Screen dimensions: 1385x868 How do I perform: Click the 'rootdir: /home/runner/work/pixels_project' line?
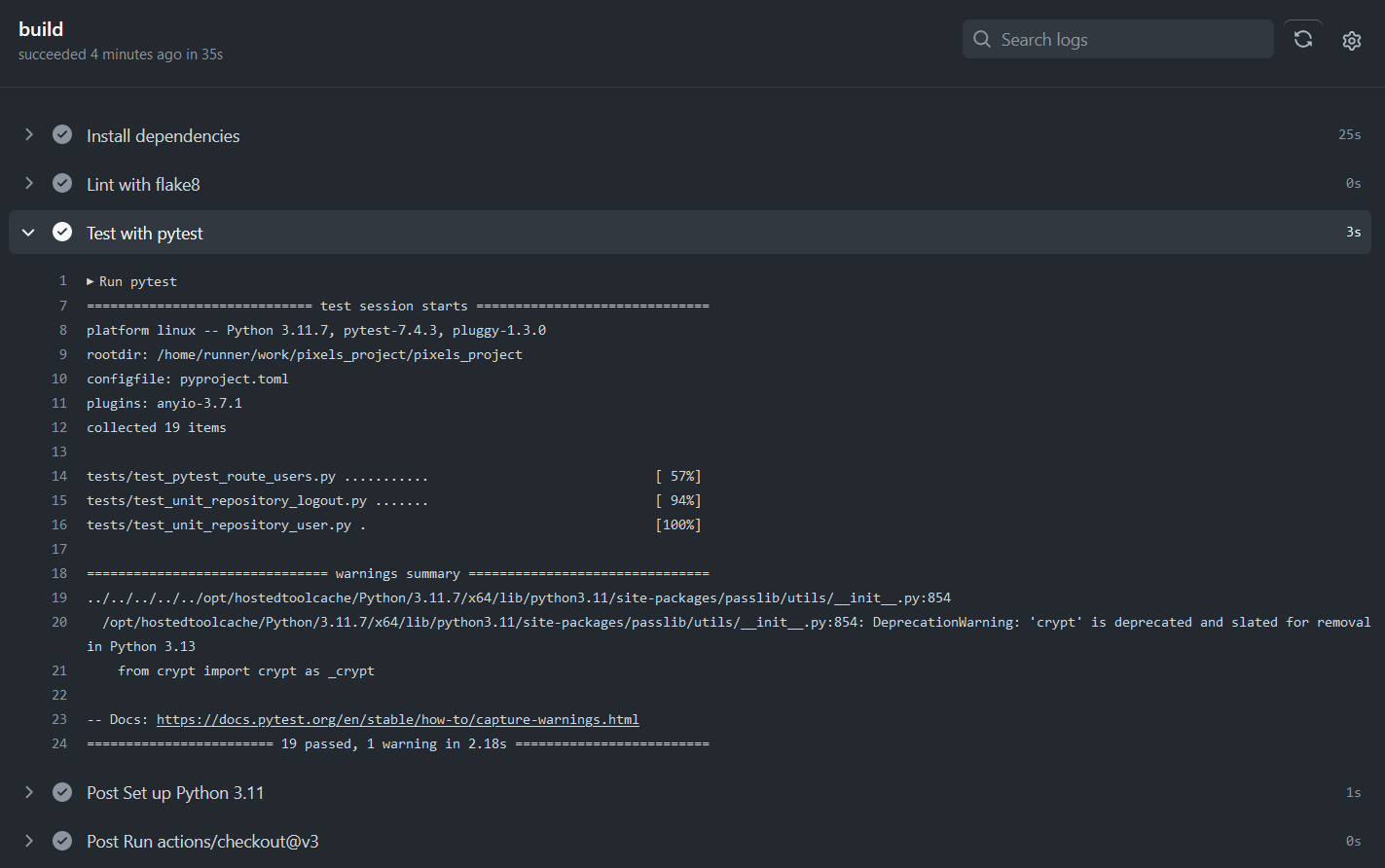point(305,354)
